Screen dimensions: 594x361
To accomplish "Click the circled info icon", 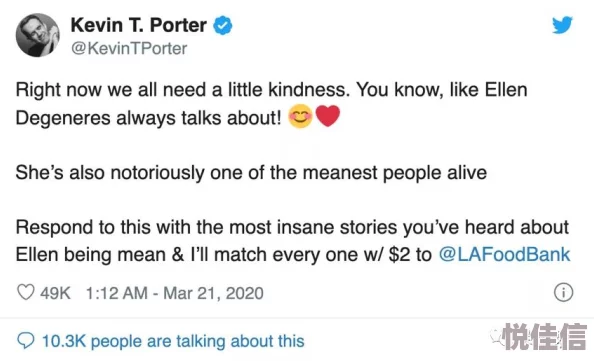I will pos(563,292).
